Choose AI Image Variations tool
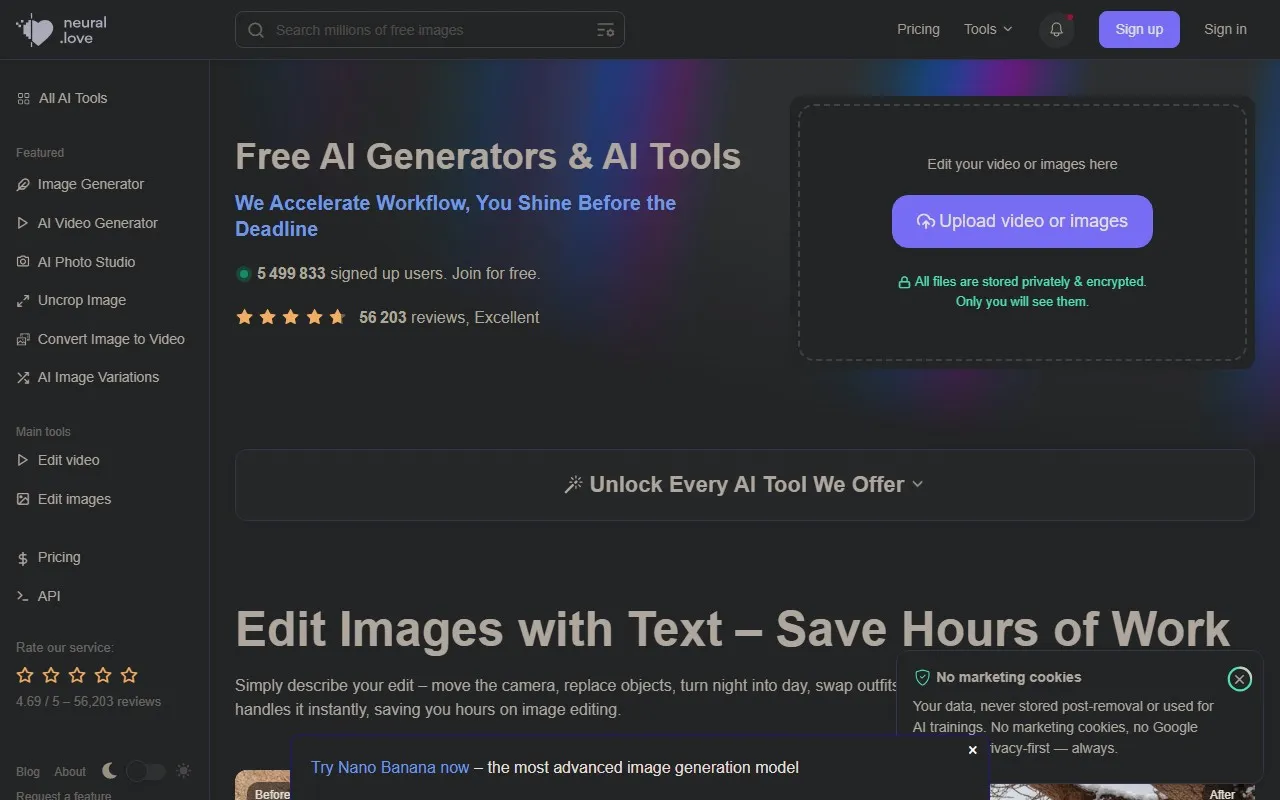This screenshot has height=800, width=1280. coord(98,377)
